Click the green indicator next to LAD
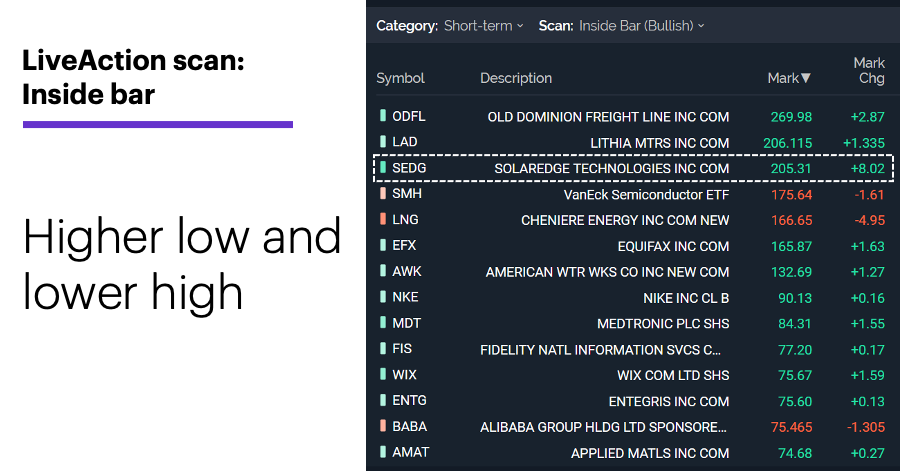This screenshot has height=471, width=900. (x=383, y=142)
